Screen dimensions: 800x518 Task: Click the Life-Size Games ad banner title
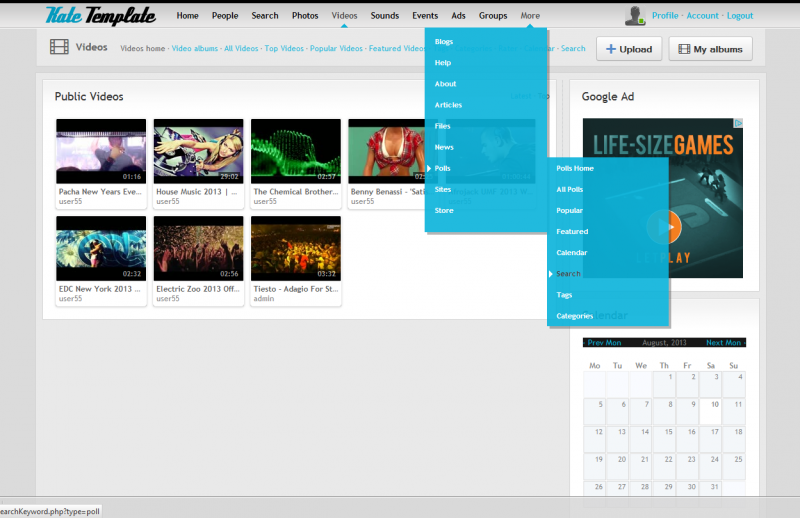663,145
